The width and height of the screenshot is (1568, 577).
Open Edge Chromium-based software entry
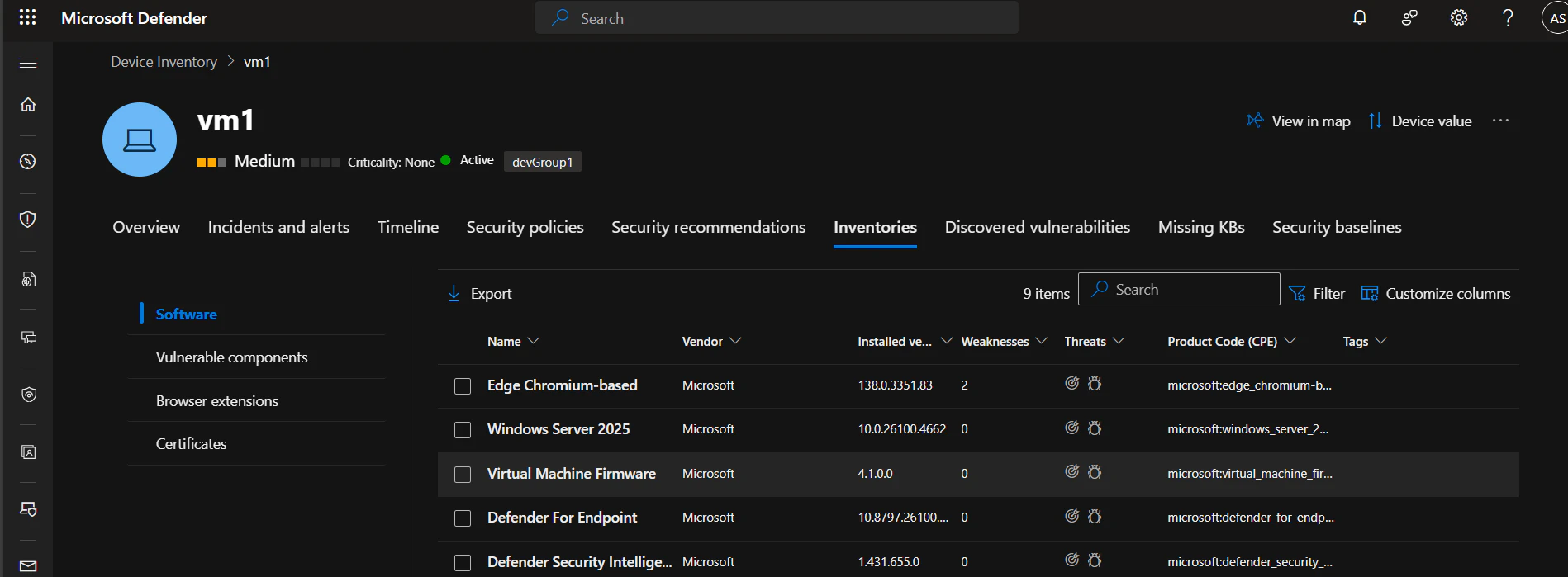[x=562, y=385]
